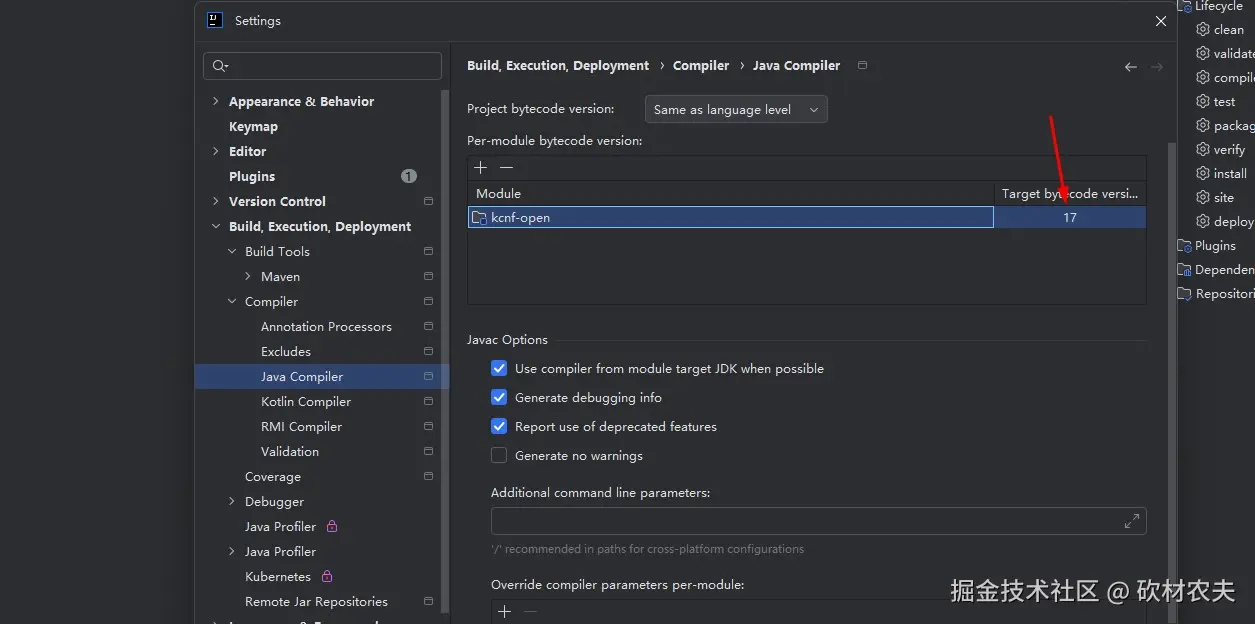The height and width of the screenshot is (624, 1255).
Task: Click plus icon under Override compiler parameters
Action: pyautogui.click(x=504, y=611)
